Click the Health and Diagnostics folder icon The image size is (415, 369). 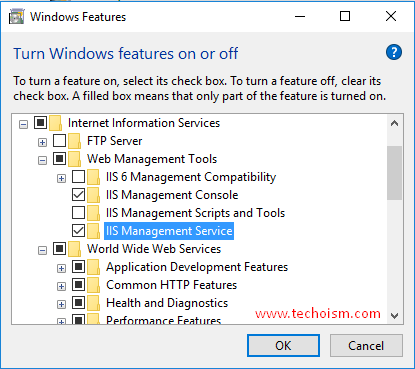[93, 303]
